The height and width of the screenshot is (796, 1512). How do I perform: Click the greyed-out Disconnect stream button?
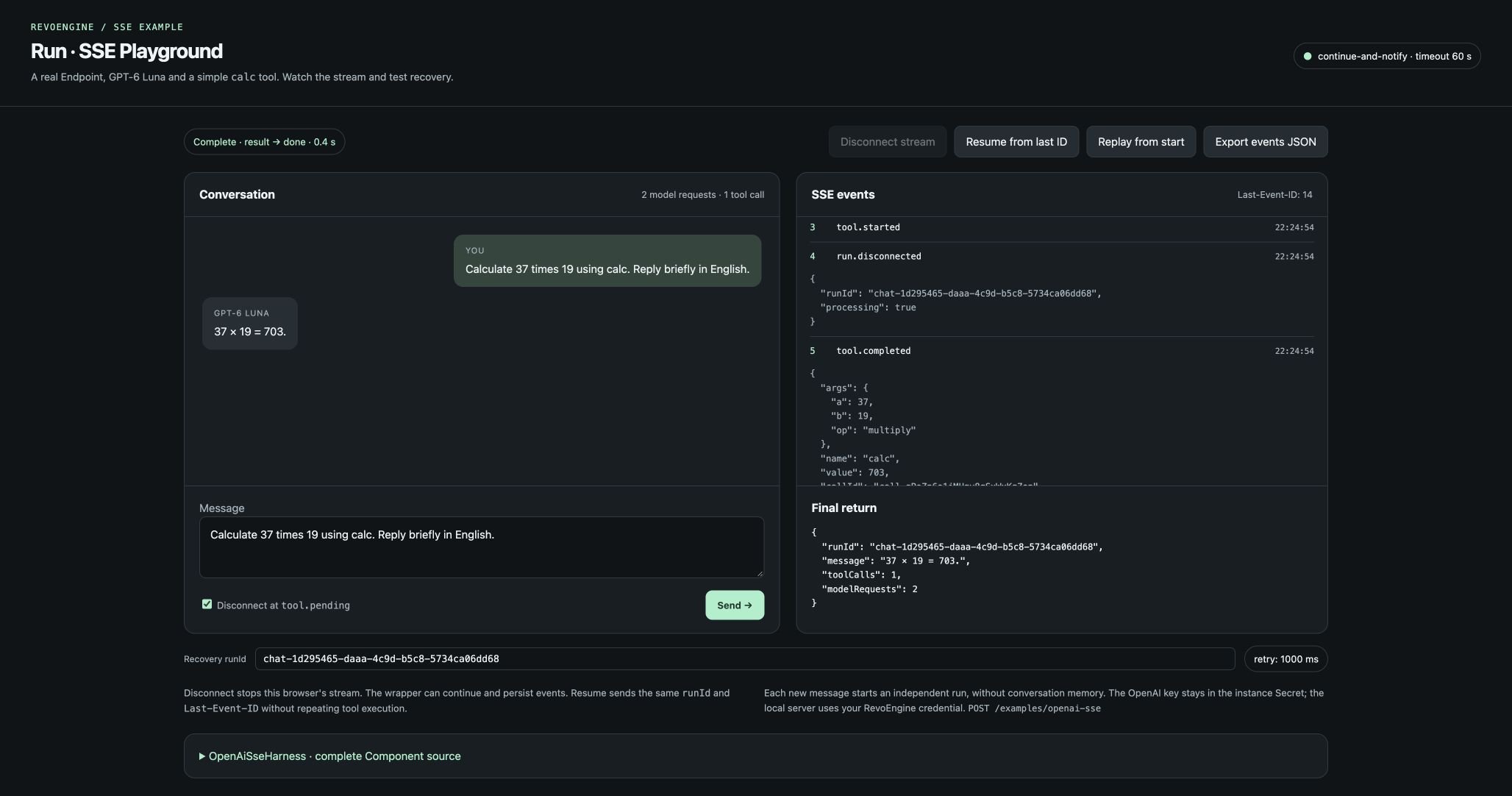point(888,142)
